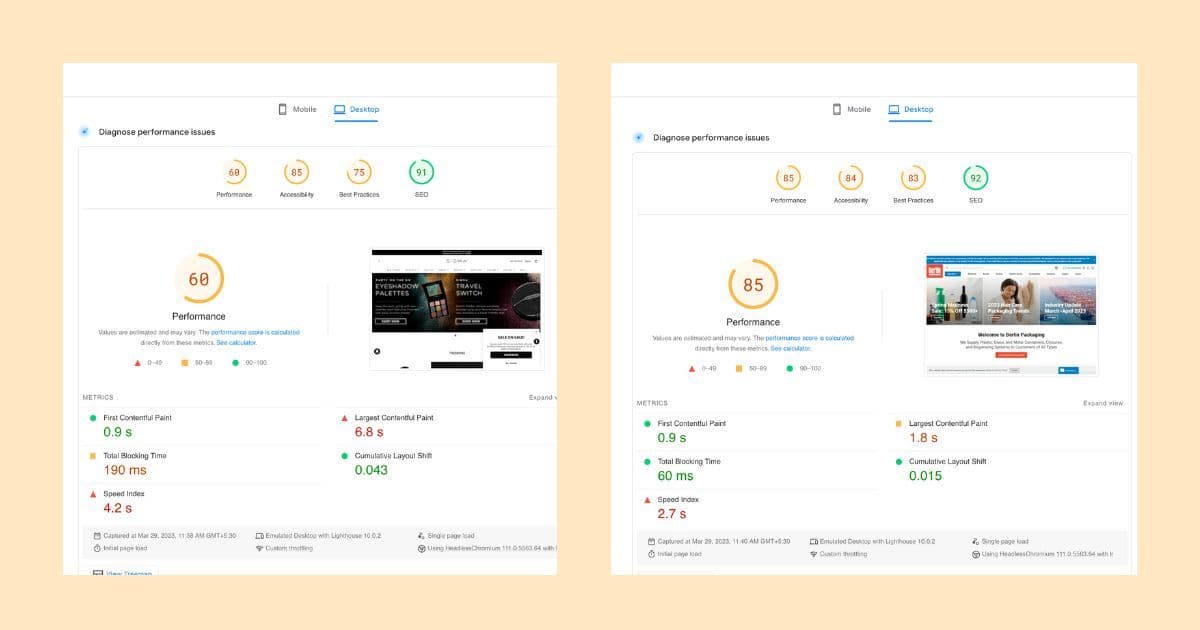This screenshot has width=1200, height=630.
Task: Click the SEO score 91 gauge
Action: (x=421, y=172)
